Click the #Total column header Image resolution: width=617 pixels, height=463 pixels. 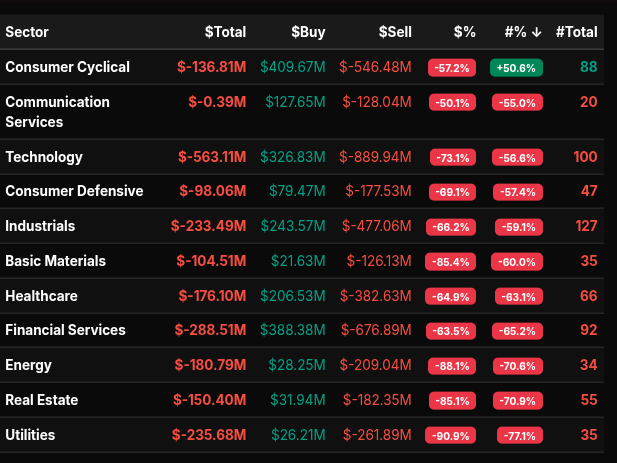[579, 32]
